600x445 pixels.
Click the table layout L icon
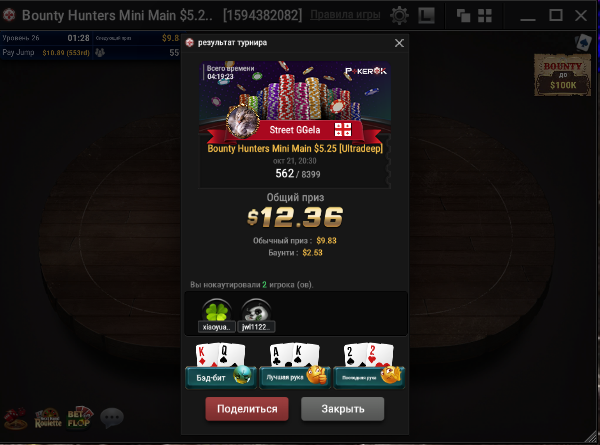[x=426, y=16]
